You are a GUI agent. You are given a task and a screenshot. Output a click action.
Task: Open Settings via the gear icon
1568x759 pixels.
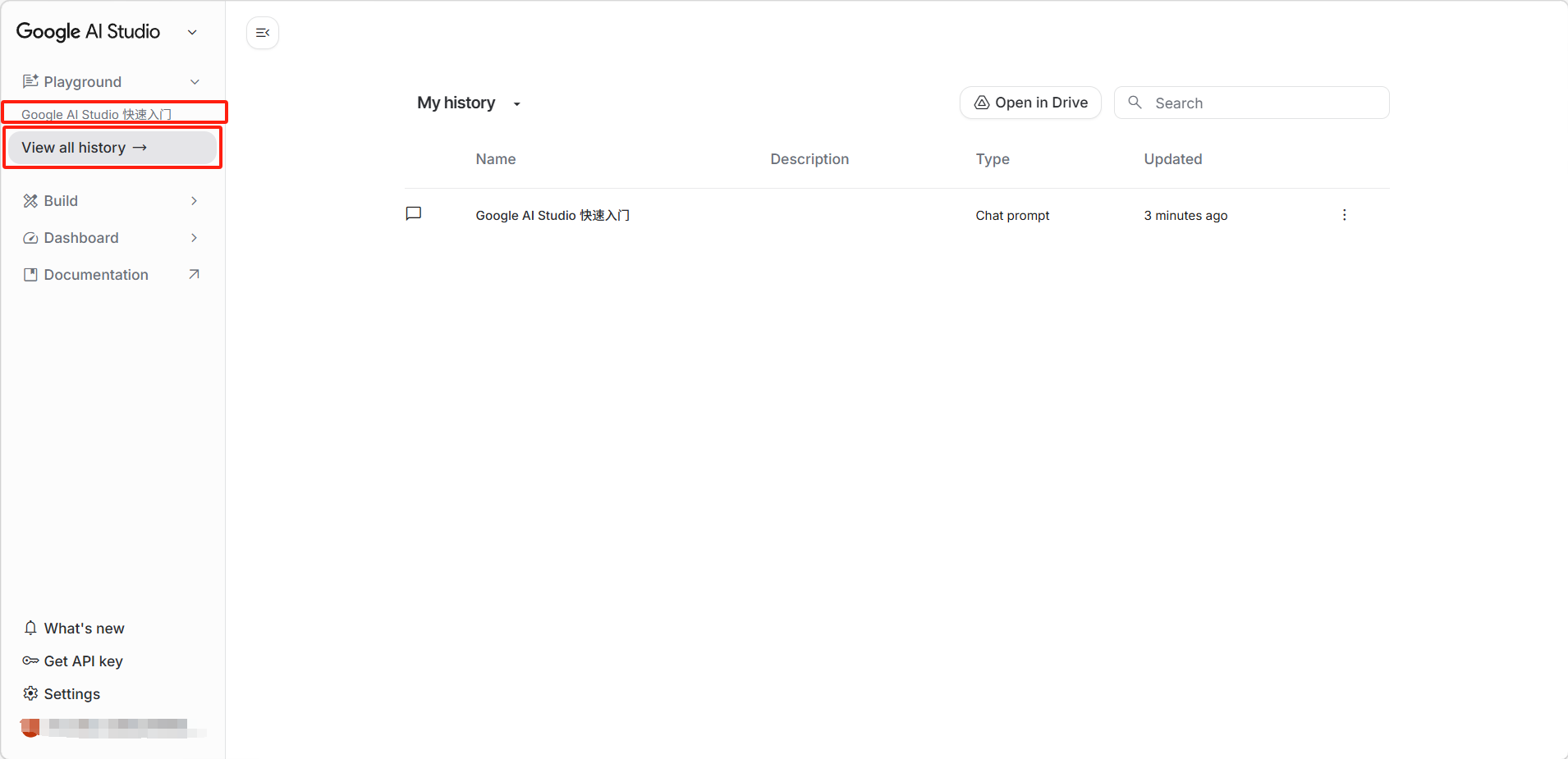pyautogui.click(x=30, y=693)
